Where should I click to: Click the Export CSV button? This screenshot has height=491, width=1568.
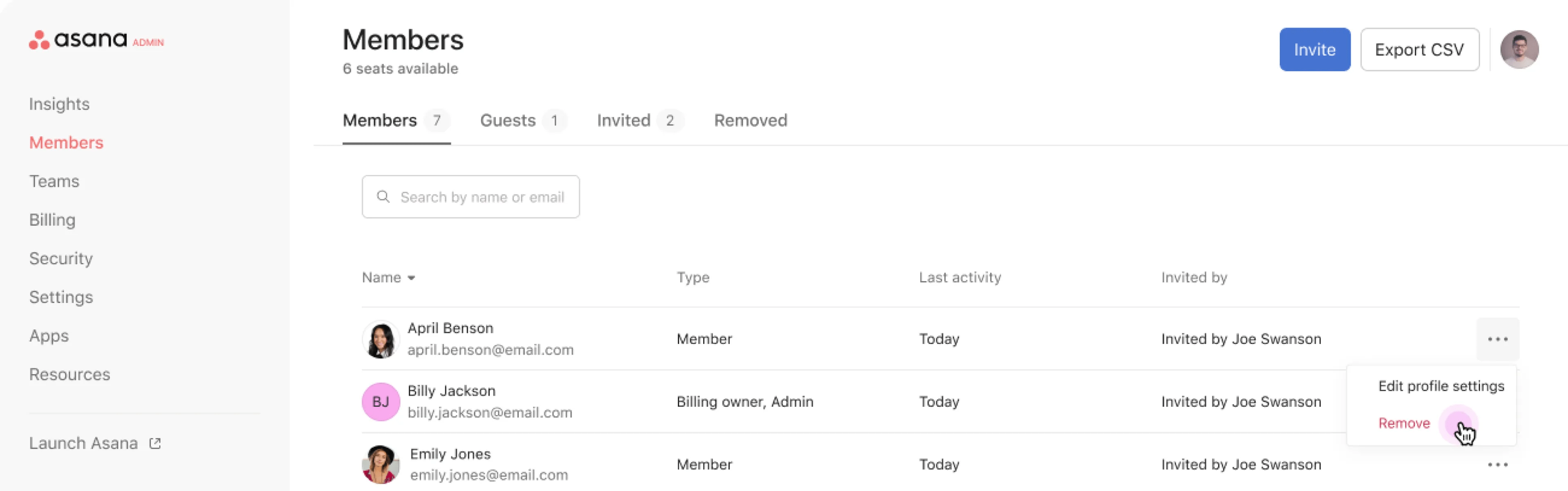point(1419,49)
